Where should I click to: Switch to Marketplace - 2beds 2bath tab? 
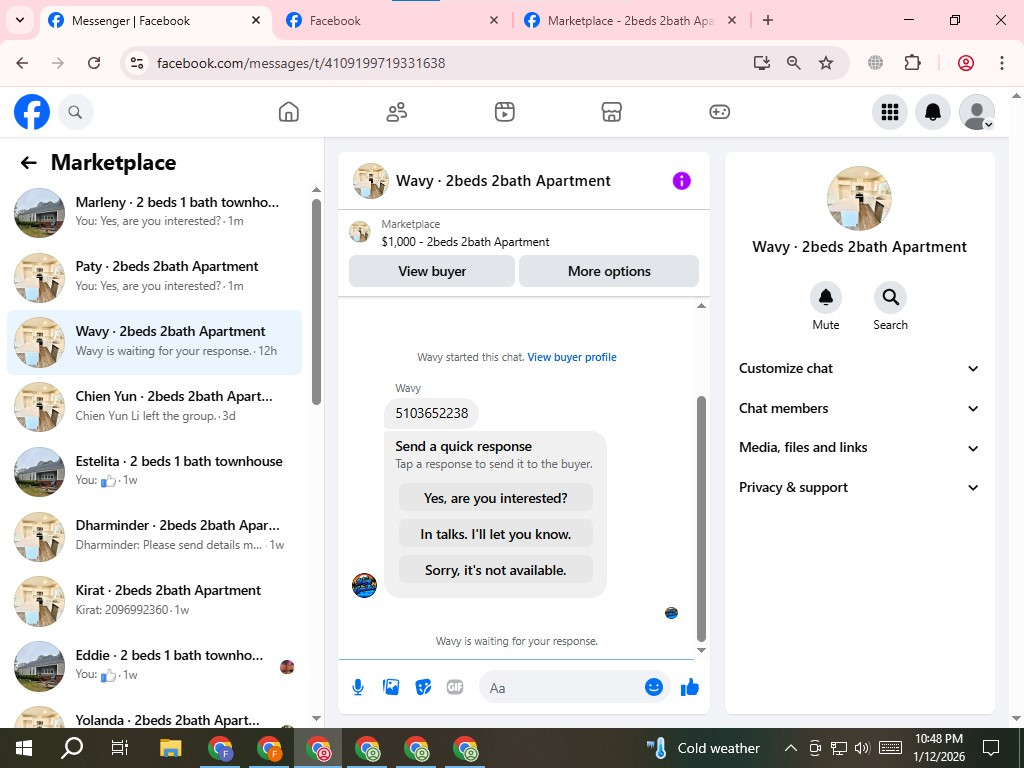coord(630,21)
